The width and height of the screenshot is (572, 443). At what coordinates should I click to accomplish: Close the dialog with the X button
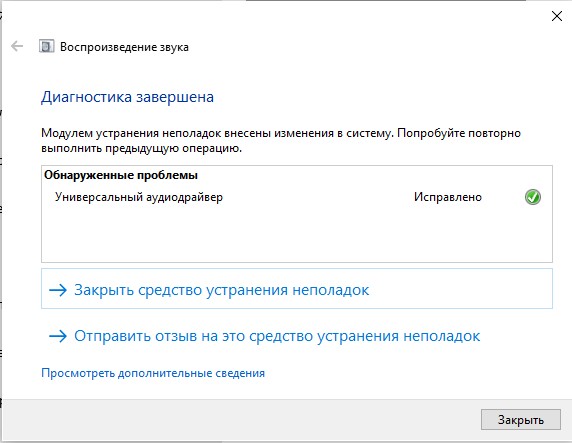click(557, 16)
